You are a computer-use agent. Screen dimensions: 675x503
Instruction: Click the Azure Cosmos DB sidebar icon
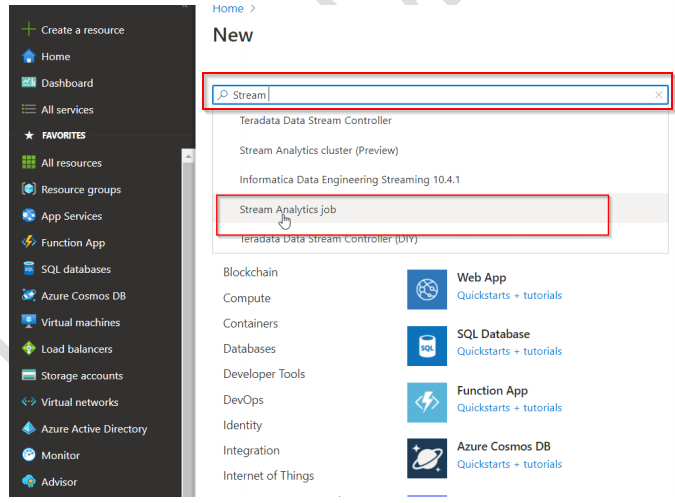point(29,296)
